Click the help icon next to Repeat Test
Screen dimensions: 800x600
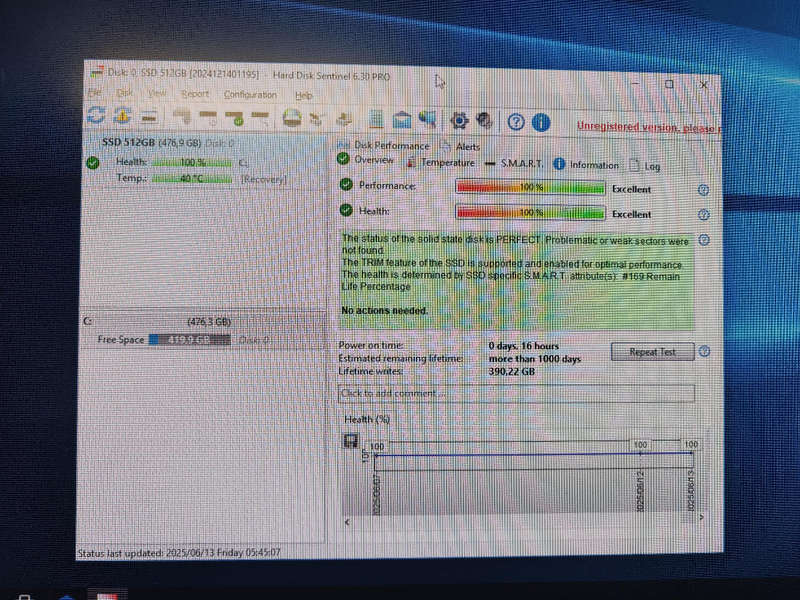(x=704, y=352)
